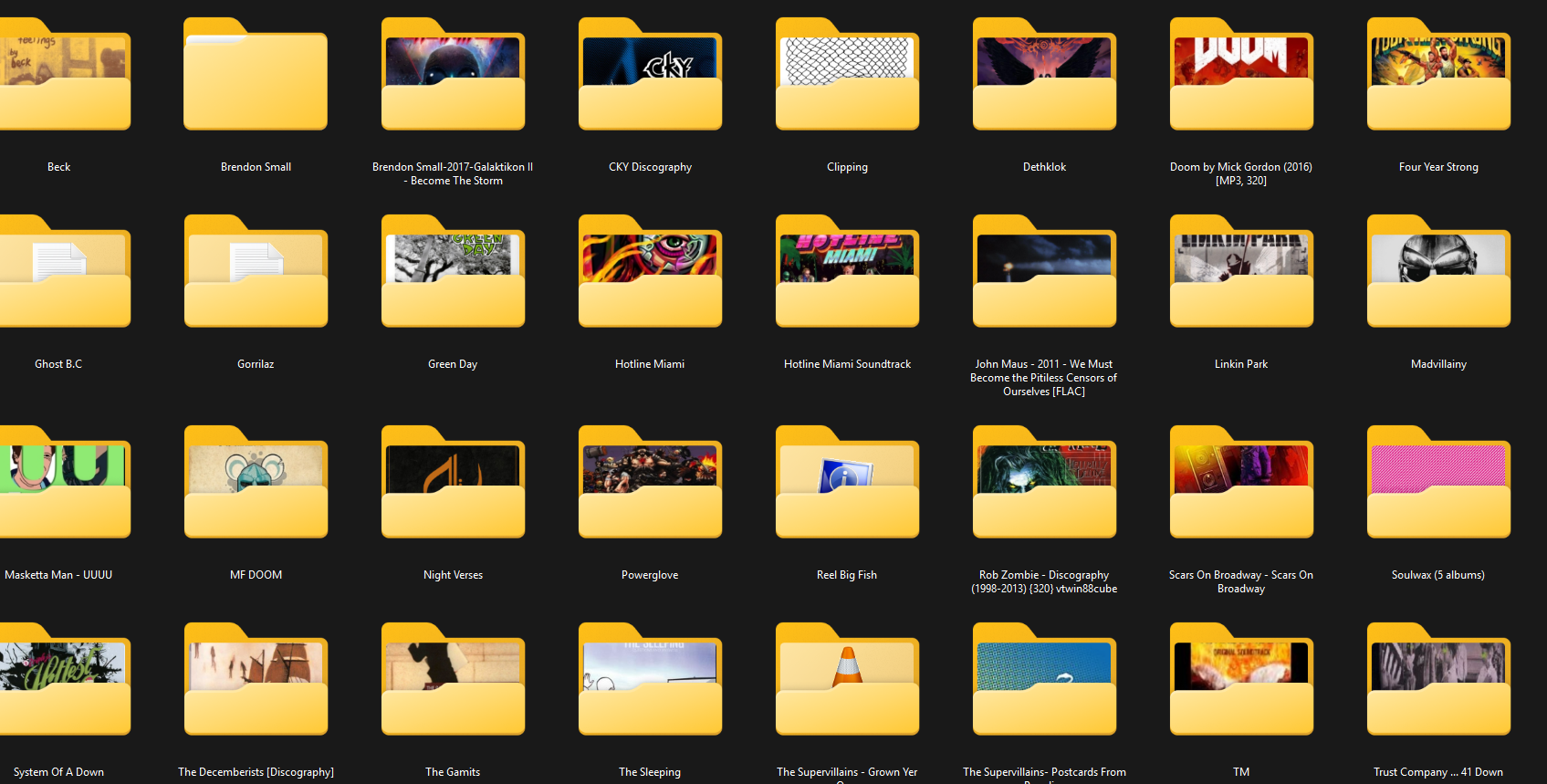Select Scars On Broadway folder icon
This screenshot has width=1547, height=784.
click(x=1241, y=482)
